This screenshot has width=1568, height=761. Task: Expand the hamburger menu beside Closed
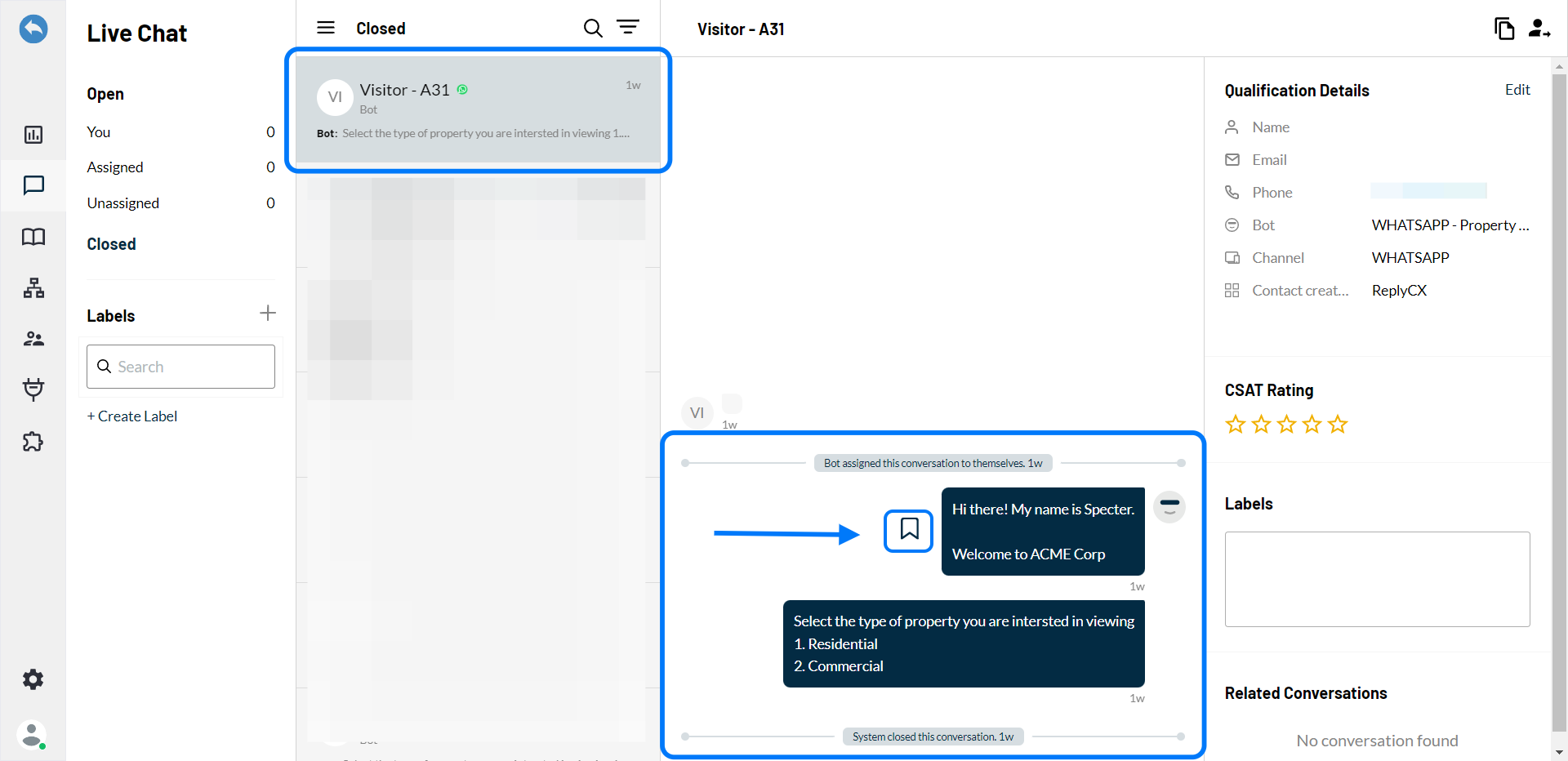coord(326,28)
